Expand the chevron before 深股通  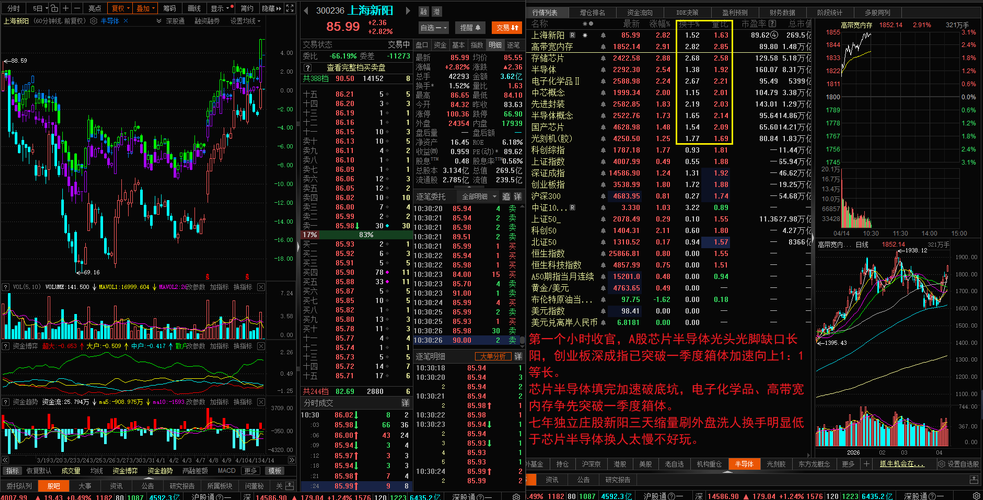159,21
